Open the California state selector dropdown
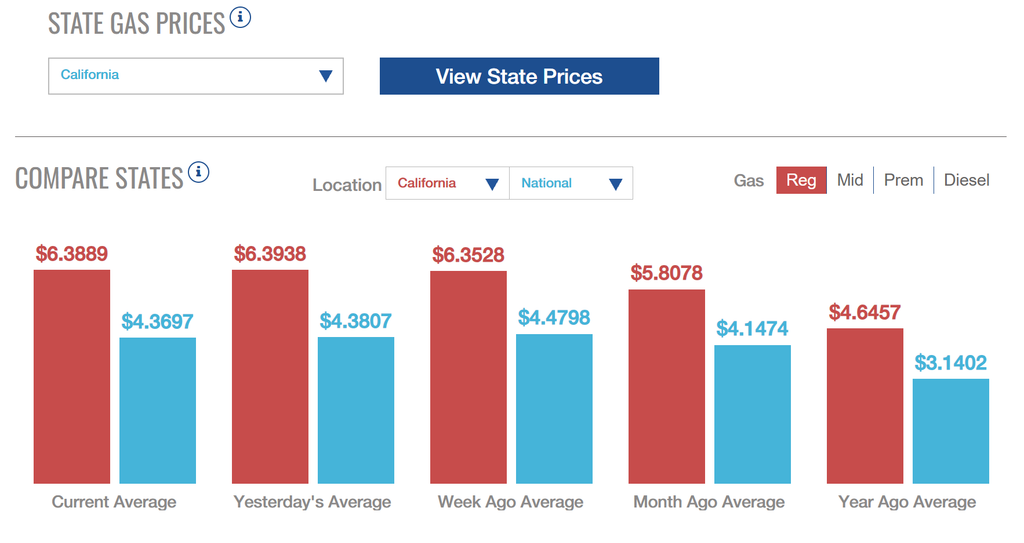This screenshot has height=543, width=1024. pyautogui.click(x=196, y=76)
